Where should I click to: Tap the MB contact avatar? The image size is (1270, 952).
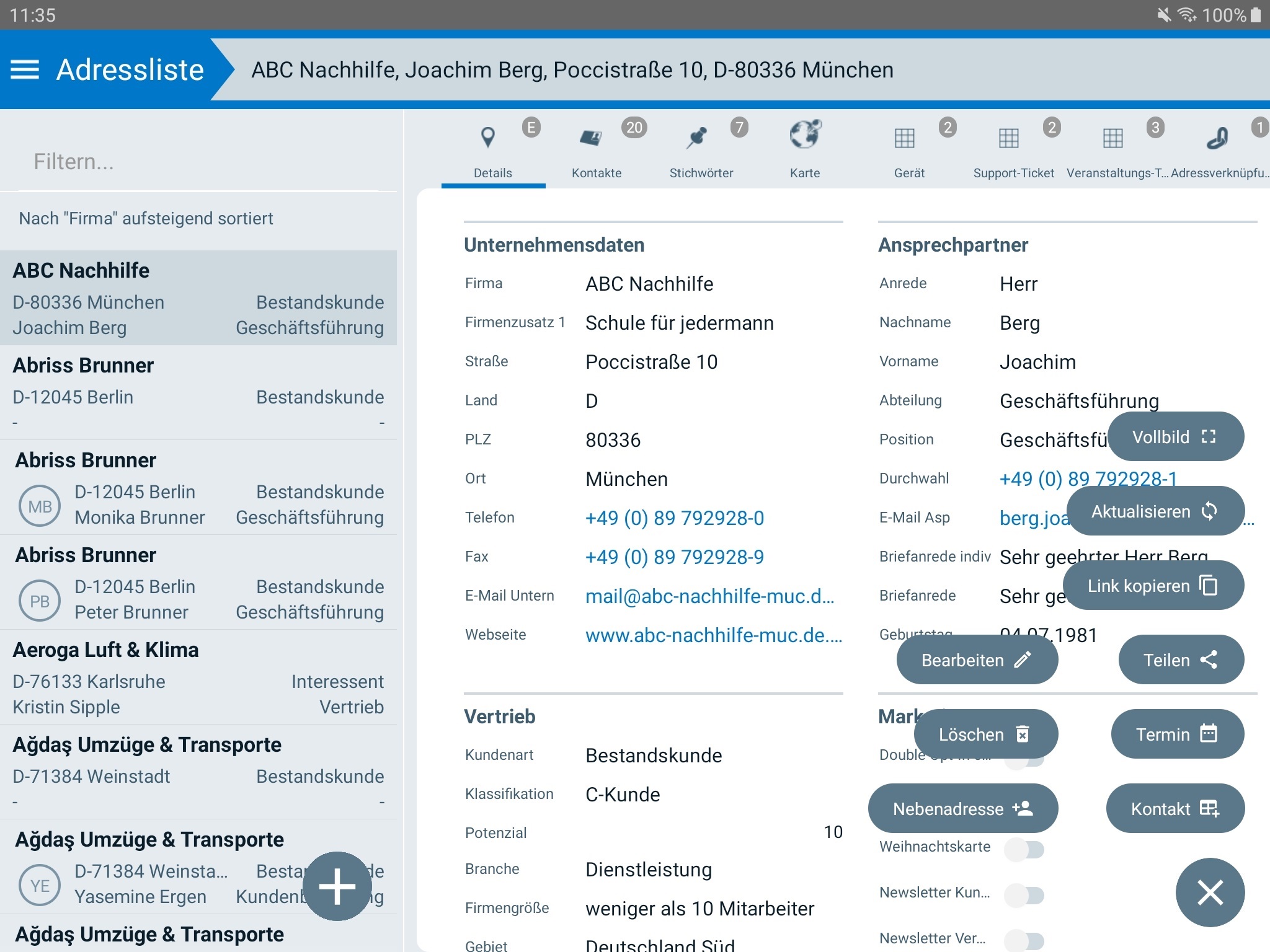click(x=40, y=506)
